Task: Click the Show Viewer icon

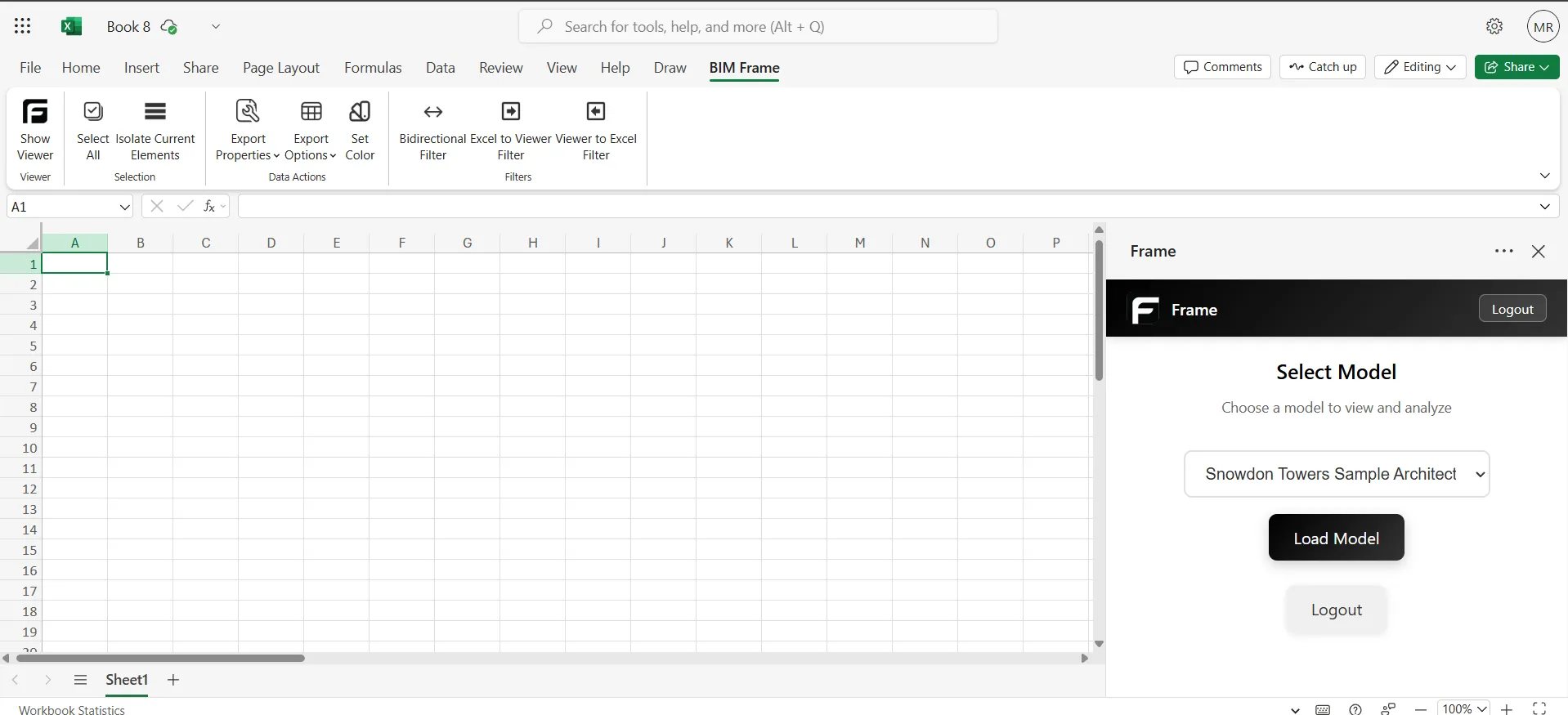Action: (35, 113)
